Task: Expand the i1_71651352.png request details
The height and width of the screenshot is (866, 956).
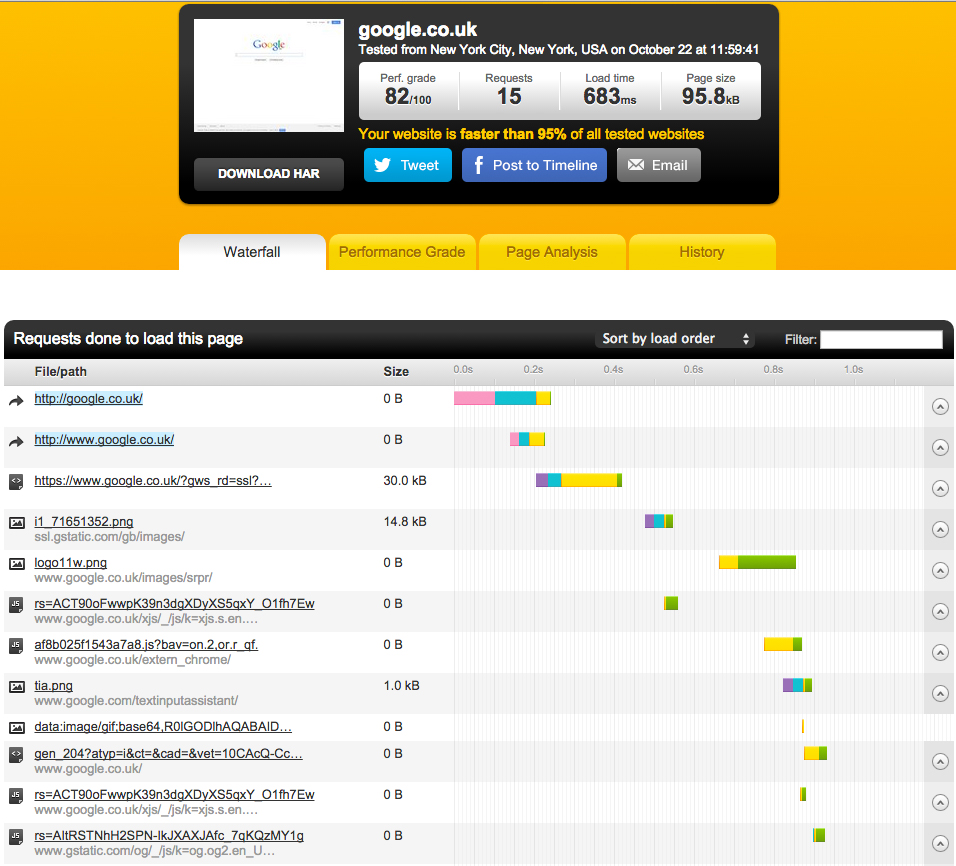Action: [940, 529]
